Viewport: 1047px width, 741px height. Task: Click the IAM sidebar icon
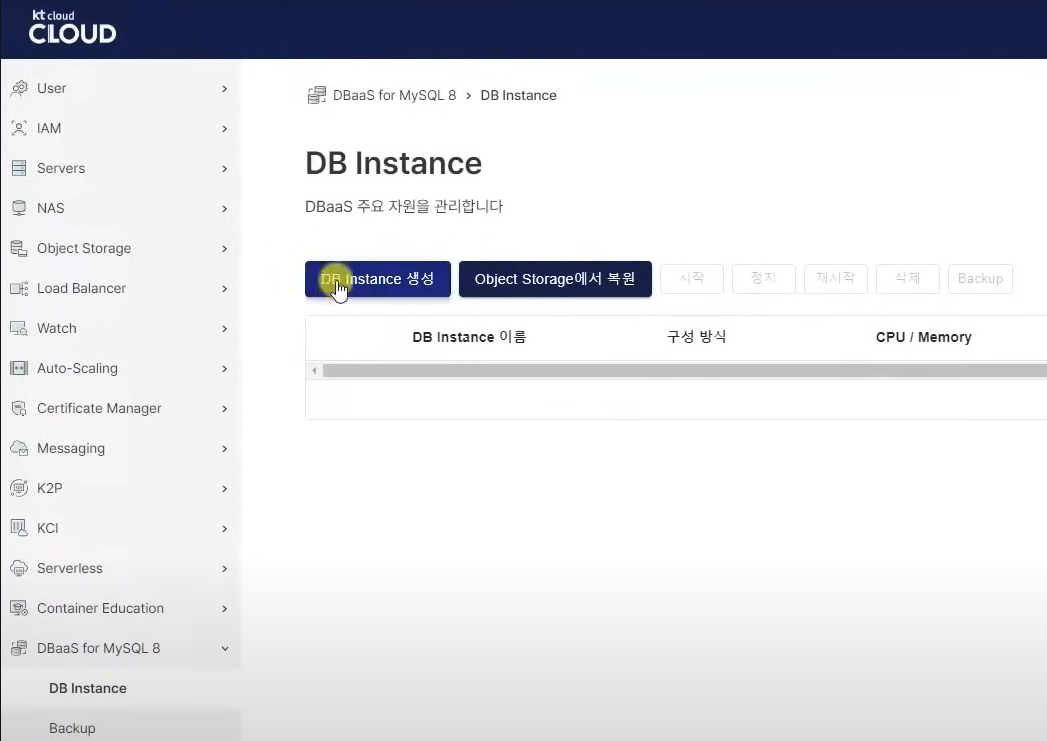tap(19, 128)
